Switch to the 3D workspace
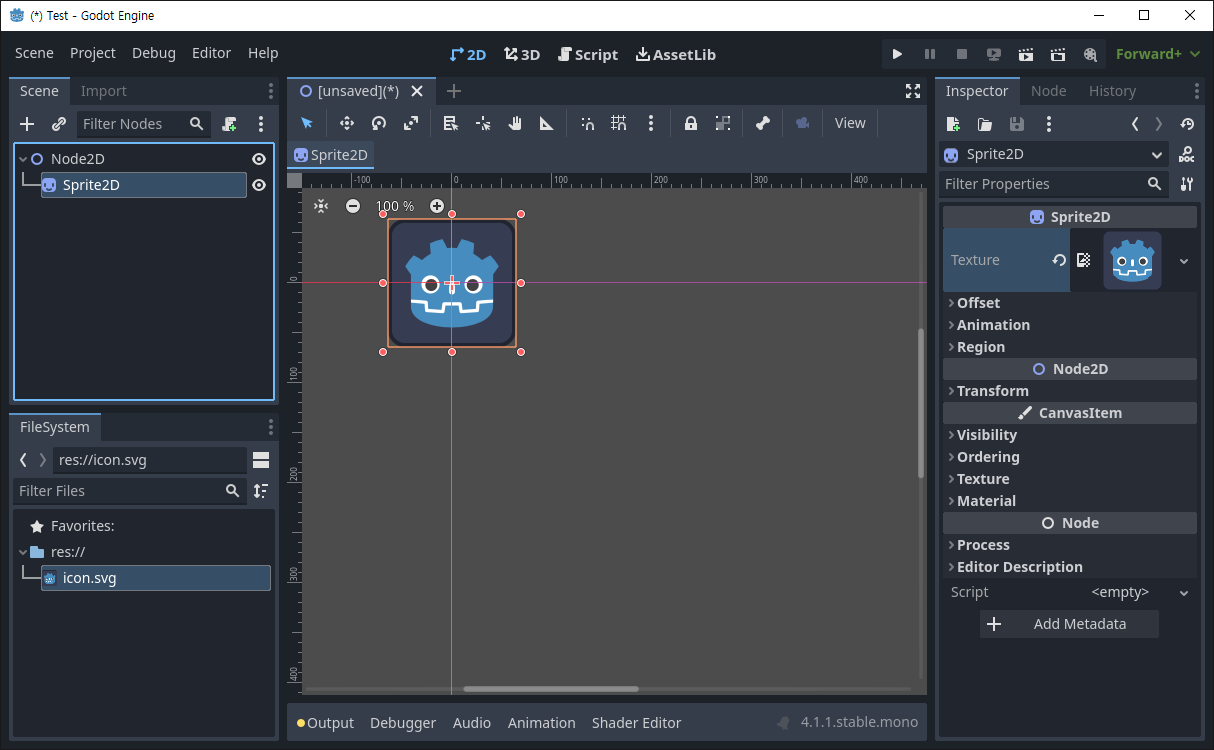 [x=522, y=54]
